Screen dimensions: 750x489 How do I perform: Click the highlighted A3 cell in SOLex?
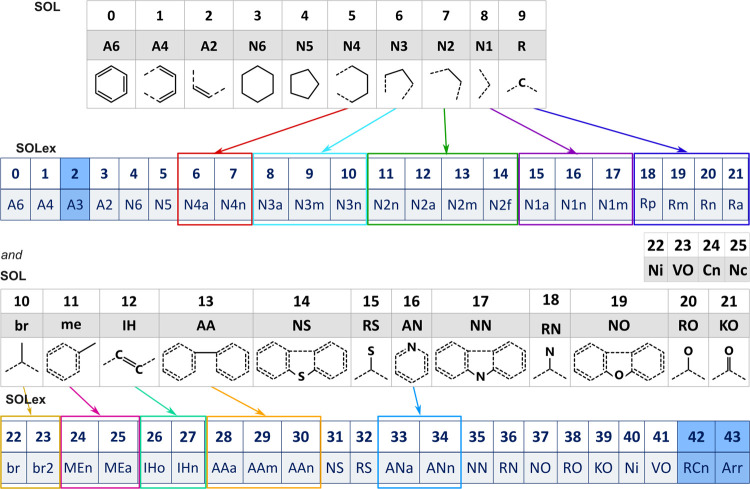75,205
